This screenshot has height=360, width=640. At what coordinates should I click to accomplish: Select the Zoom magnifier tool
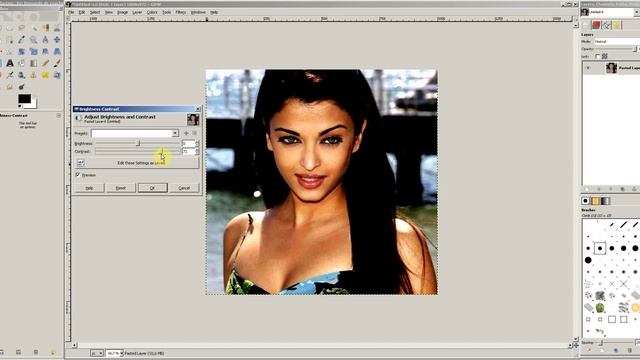pos(33,40)
